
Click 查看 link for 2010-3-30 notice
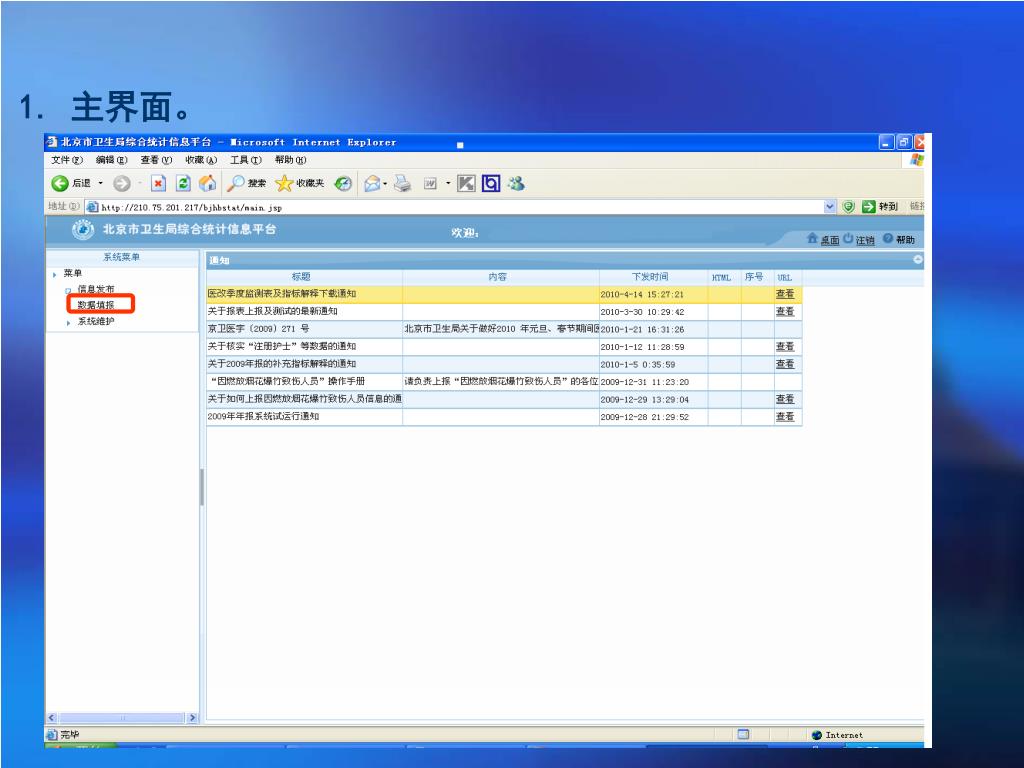[784, 312]
